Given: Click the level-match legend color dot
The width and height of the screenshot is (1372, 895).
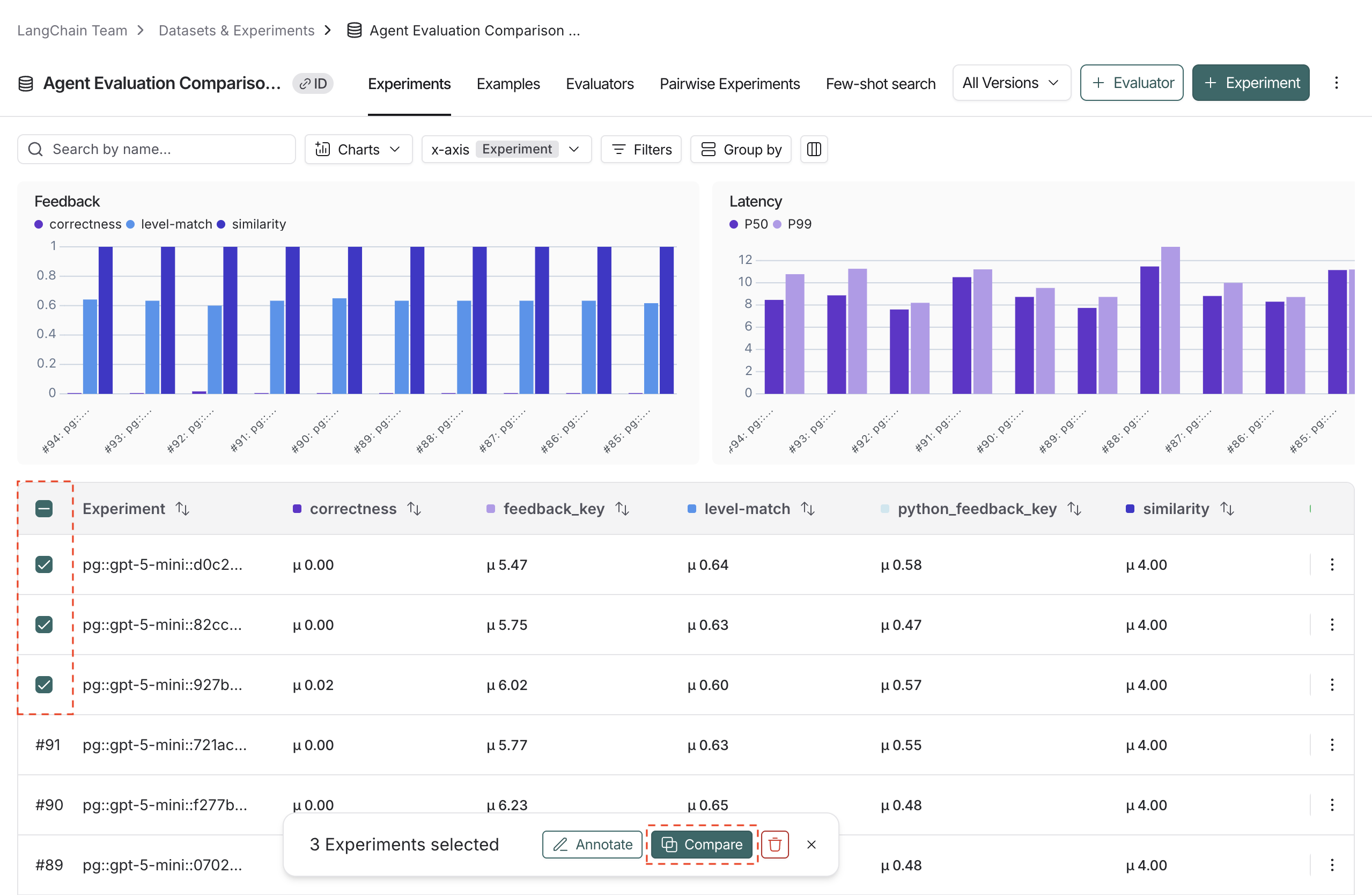Looking at the screenshot, I should pos(131,224).
